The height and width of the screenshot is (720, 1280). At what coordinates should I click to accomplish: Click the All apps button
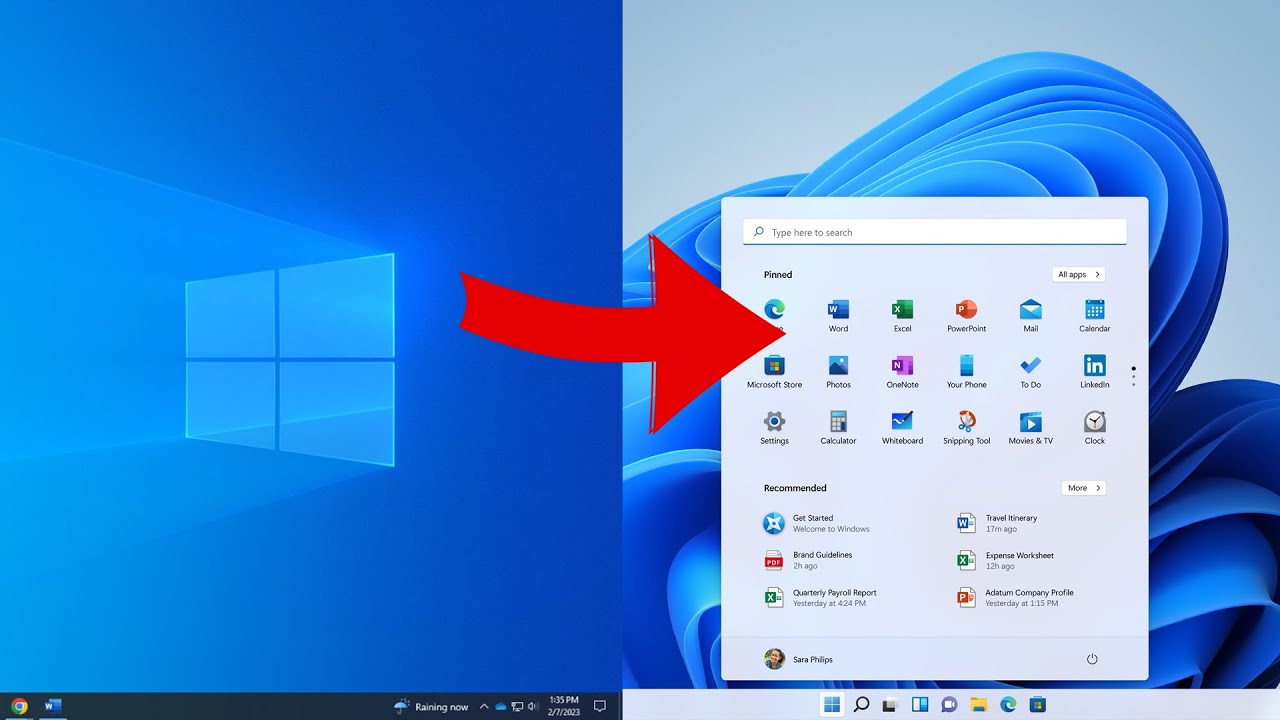1079,274
